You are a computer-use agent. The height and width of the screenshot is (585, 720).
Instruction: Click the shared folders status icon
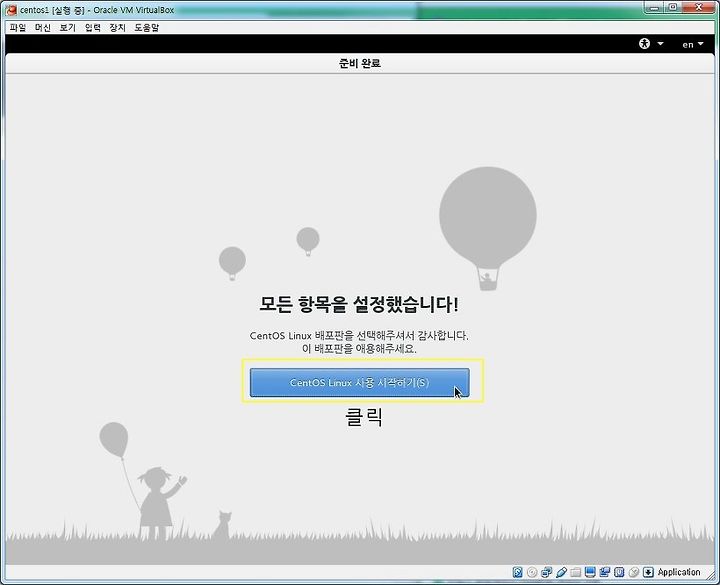coord(575,573)
